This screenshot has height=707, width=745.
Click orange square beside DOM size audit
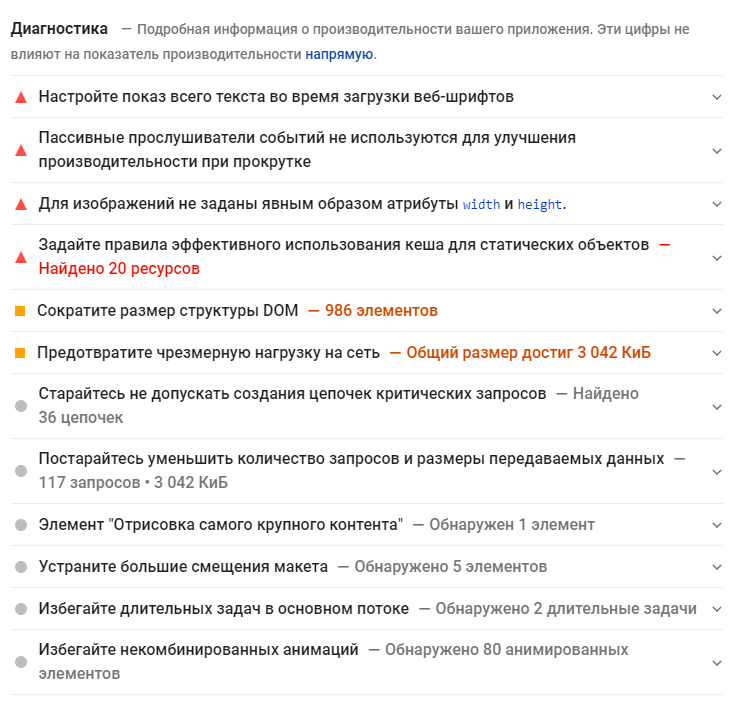pos(20,311)
